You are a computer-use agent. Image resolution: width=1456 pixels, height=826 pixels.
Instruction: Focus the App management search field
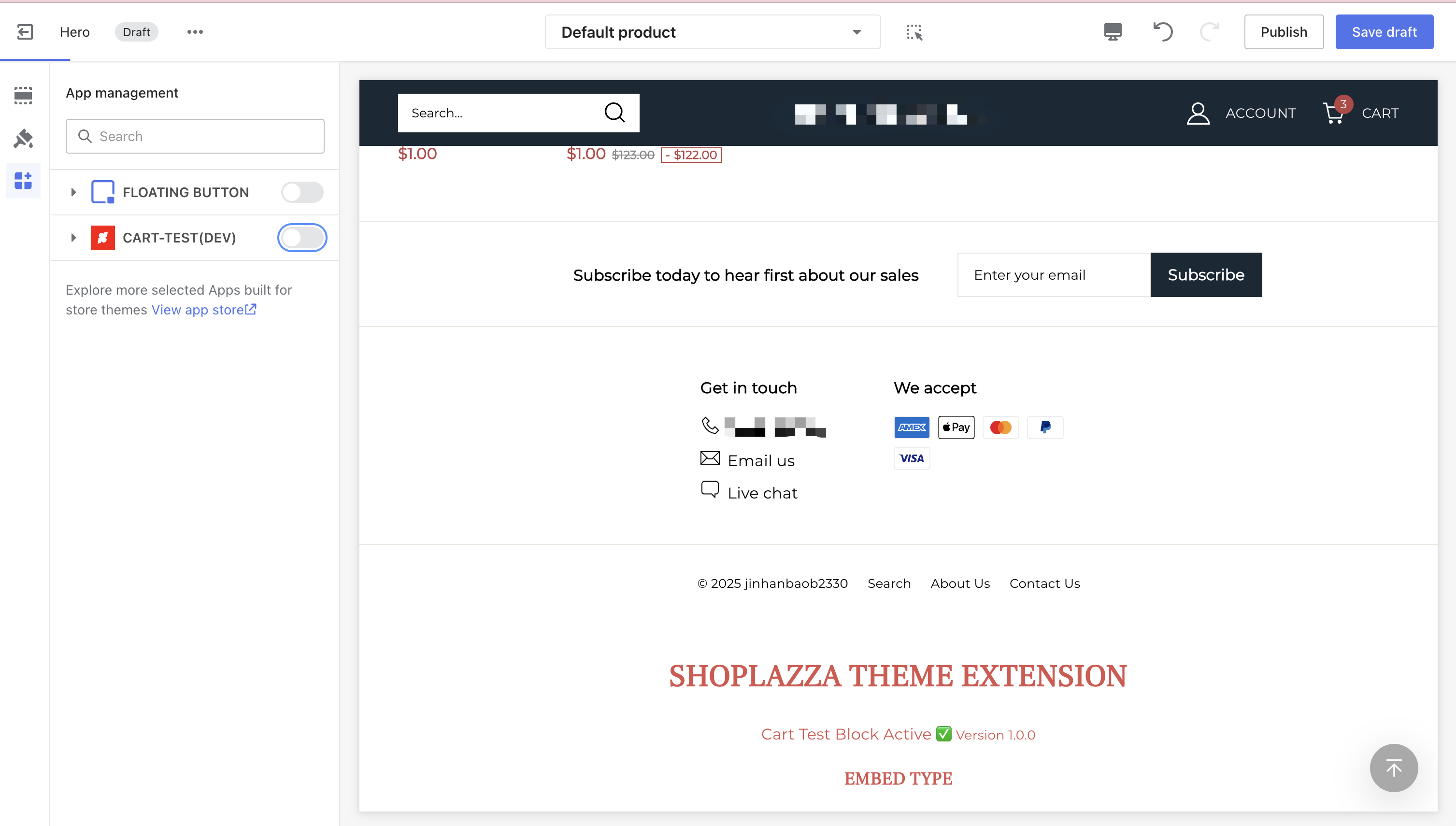195,136
